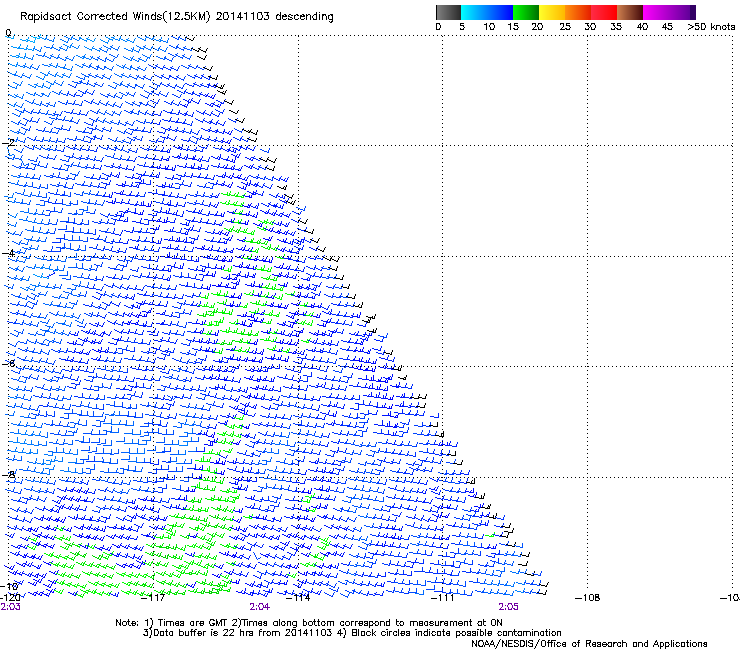The width and height of the screenshot is (740, 650).
Task: Click the latitude label '-2' on left axis
Action: pos(8,143)
